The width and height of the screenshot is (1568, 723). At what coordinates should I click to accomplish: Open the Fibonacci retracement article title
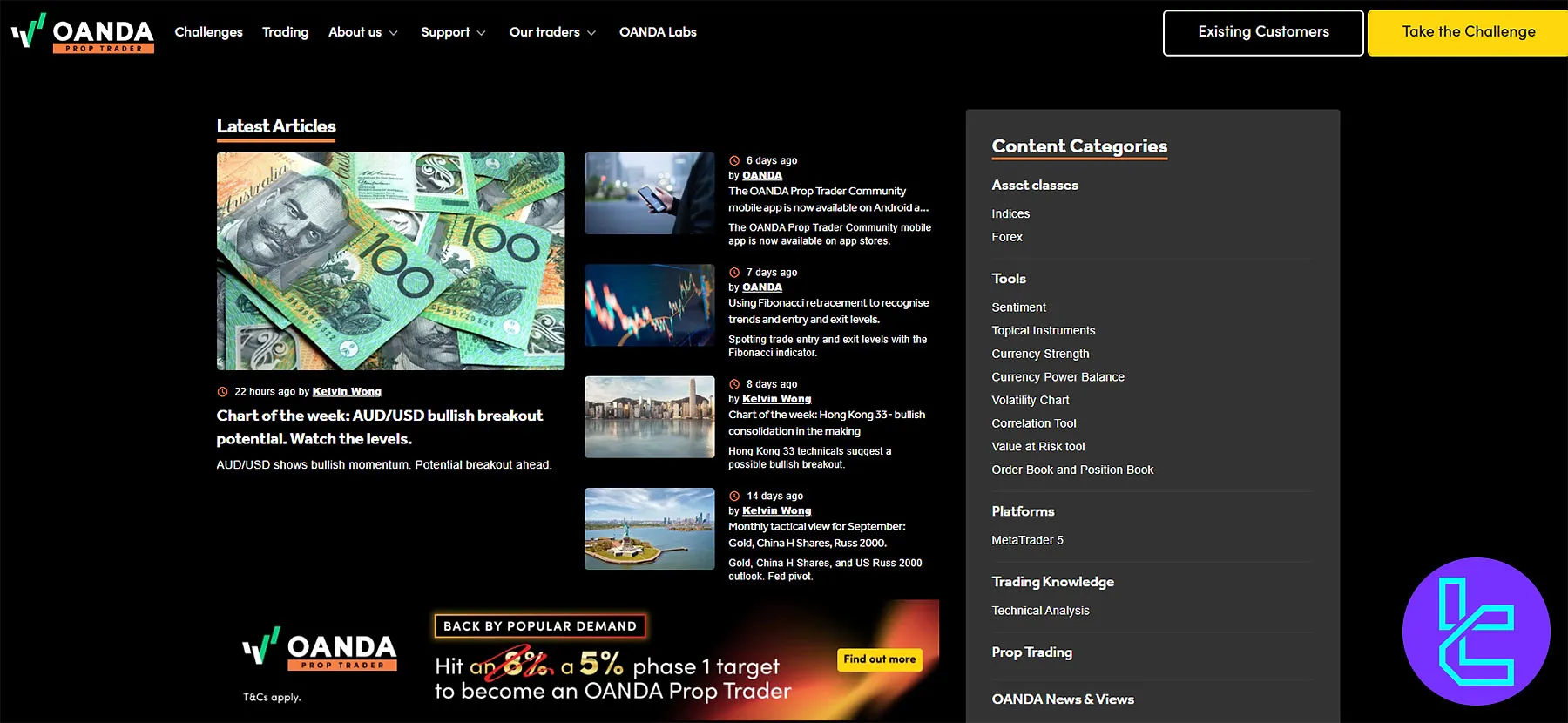coord(828,311)
